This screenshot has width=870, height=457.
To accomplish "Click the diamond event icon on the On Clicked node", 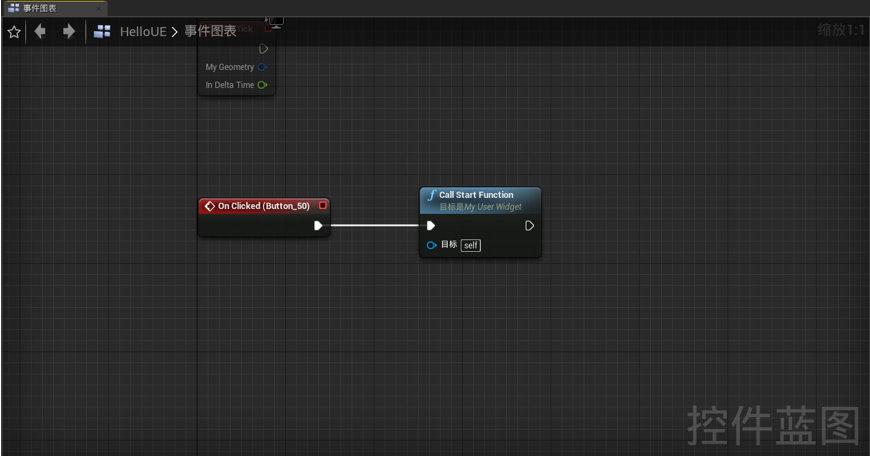I will (209, 206).
